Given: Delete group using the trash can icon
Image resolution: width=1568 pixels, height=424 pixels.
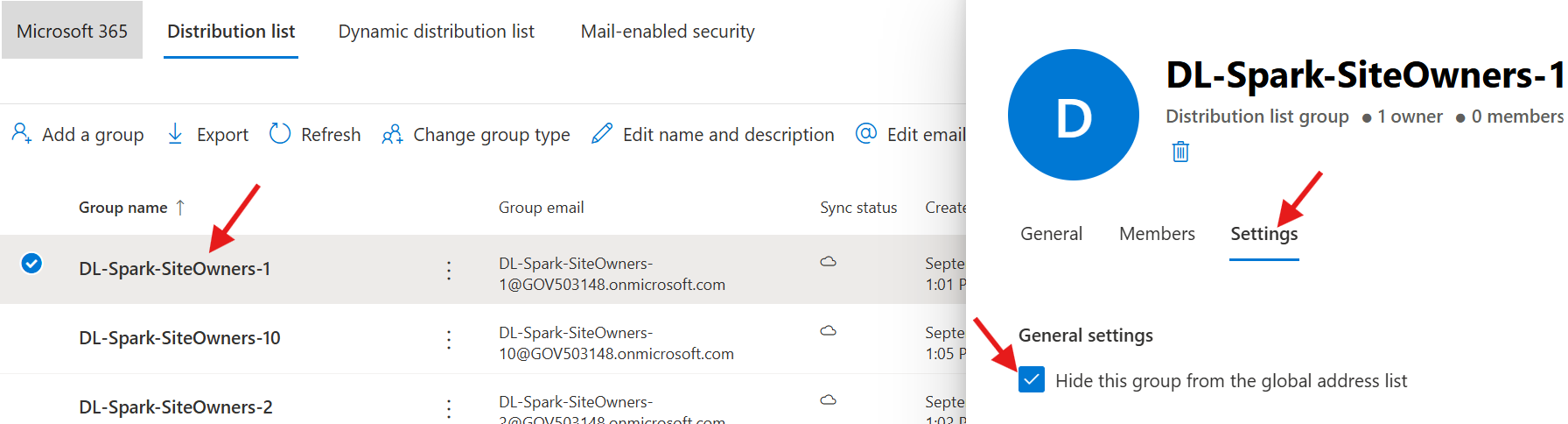Looking at the screenshot, I should tap(1180, 152).
